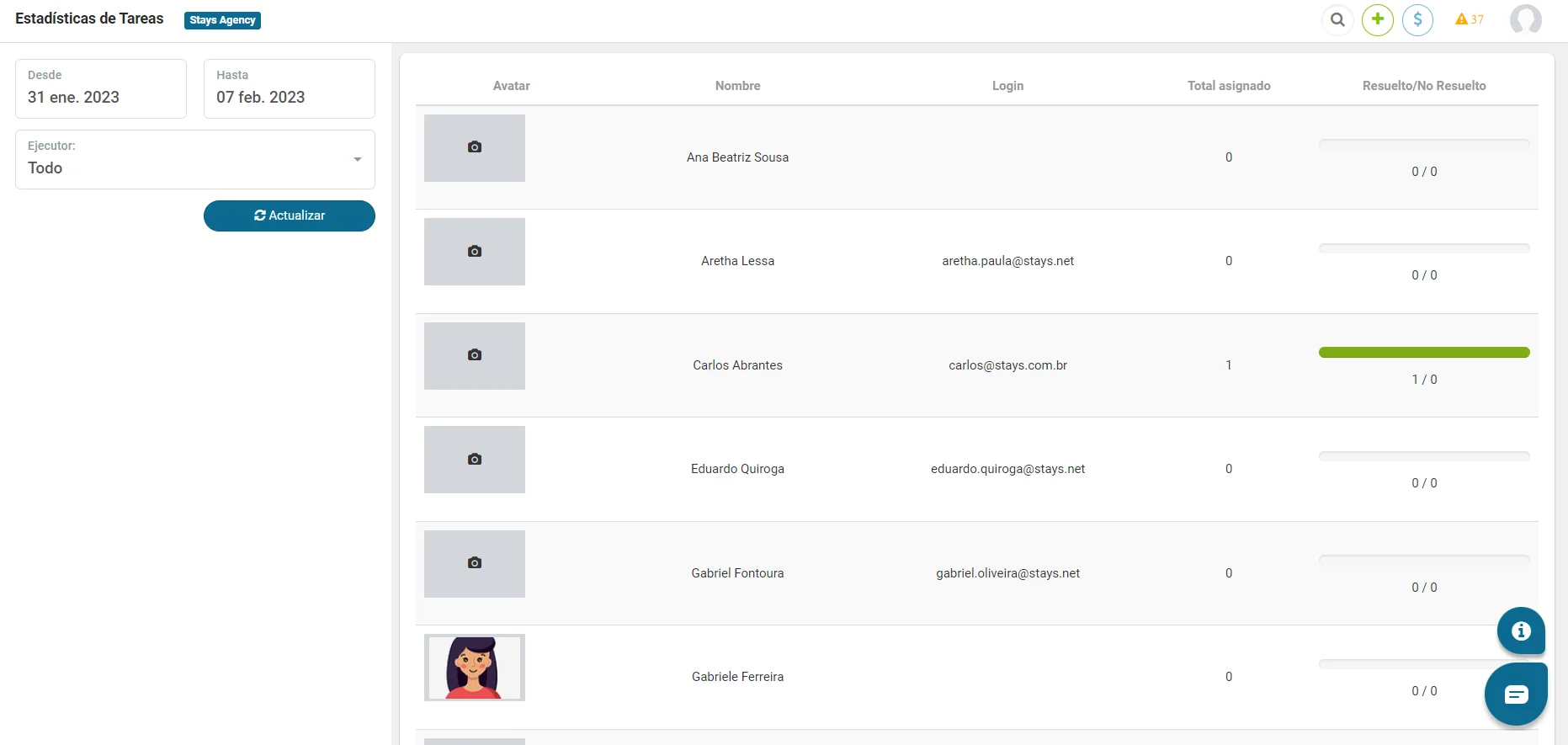Click login eduardo.quiroga@stays.net
Image resolution: width=1568 pixels, height=745 pixels.
(x=1008, y=469)
